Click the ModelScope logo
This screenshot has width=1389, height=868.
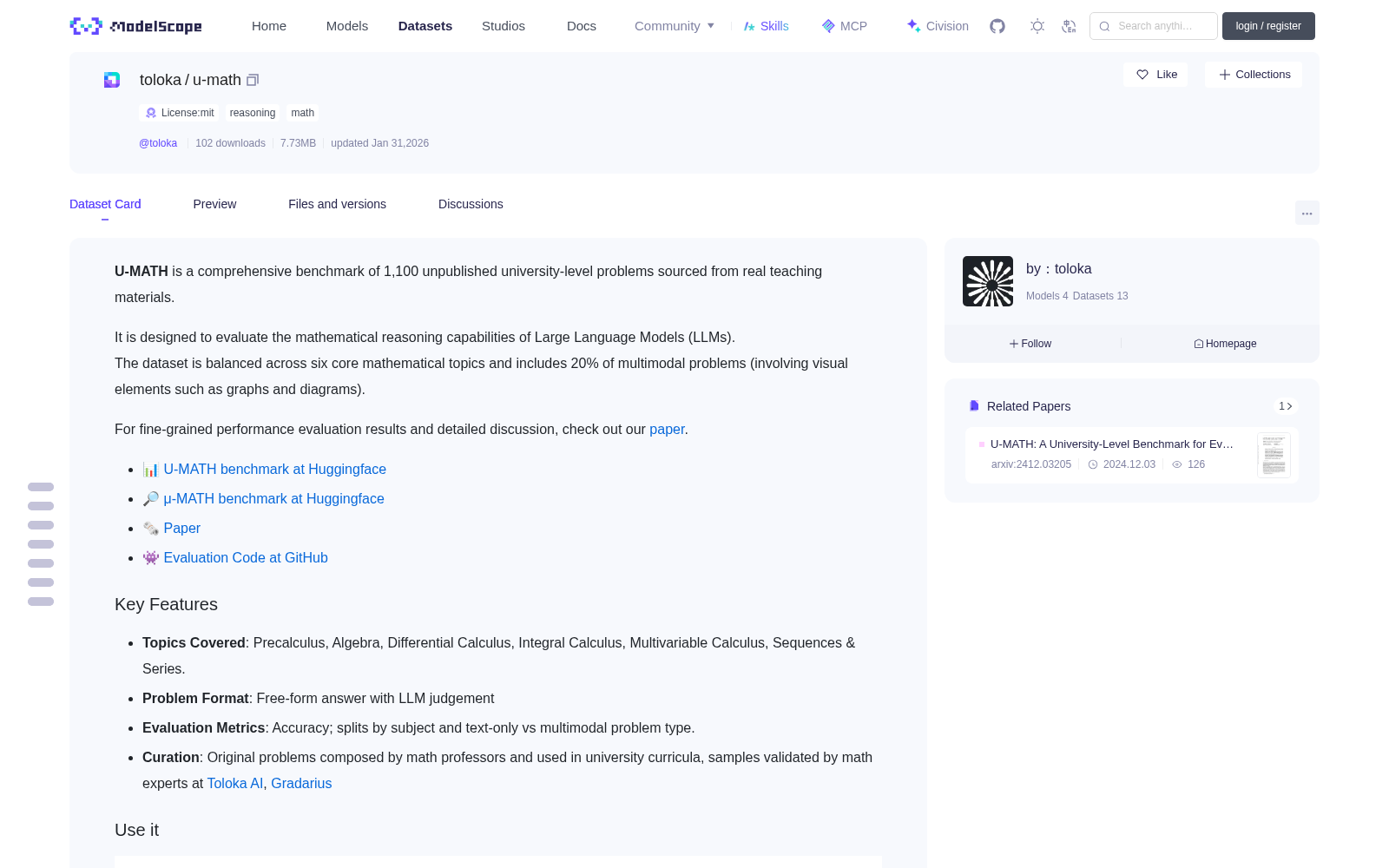pos(136,26)
